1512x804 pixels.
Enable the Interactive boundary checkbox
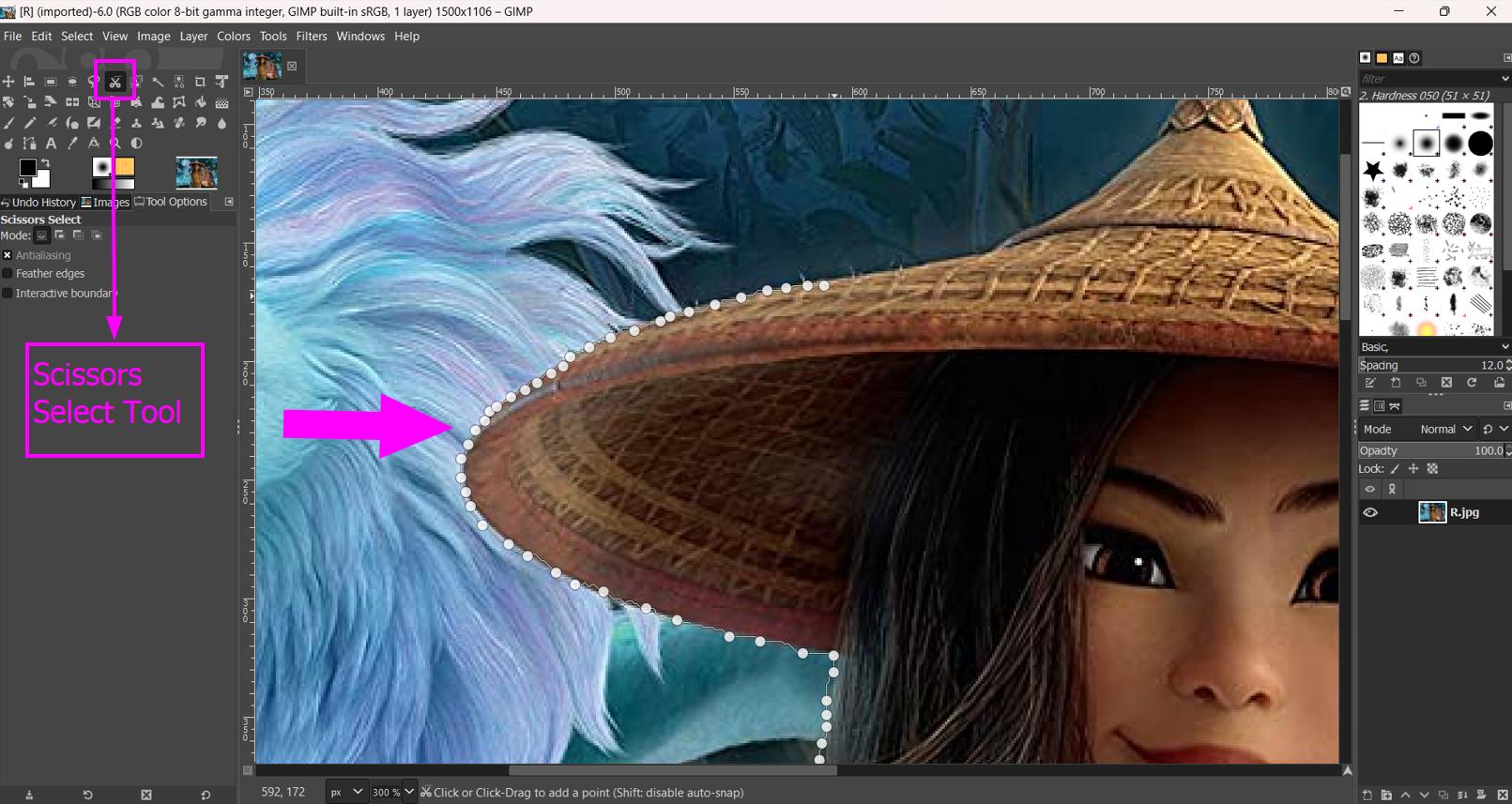[x=8, y=294]
